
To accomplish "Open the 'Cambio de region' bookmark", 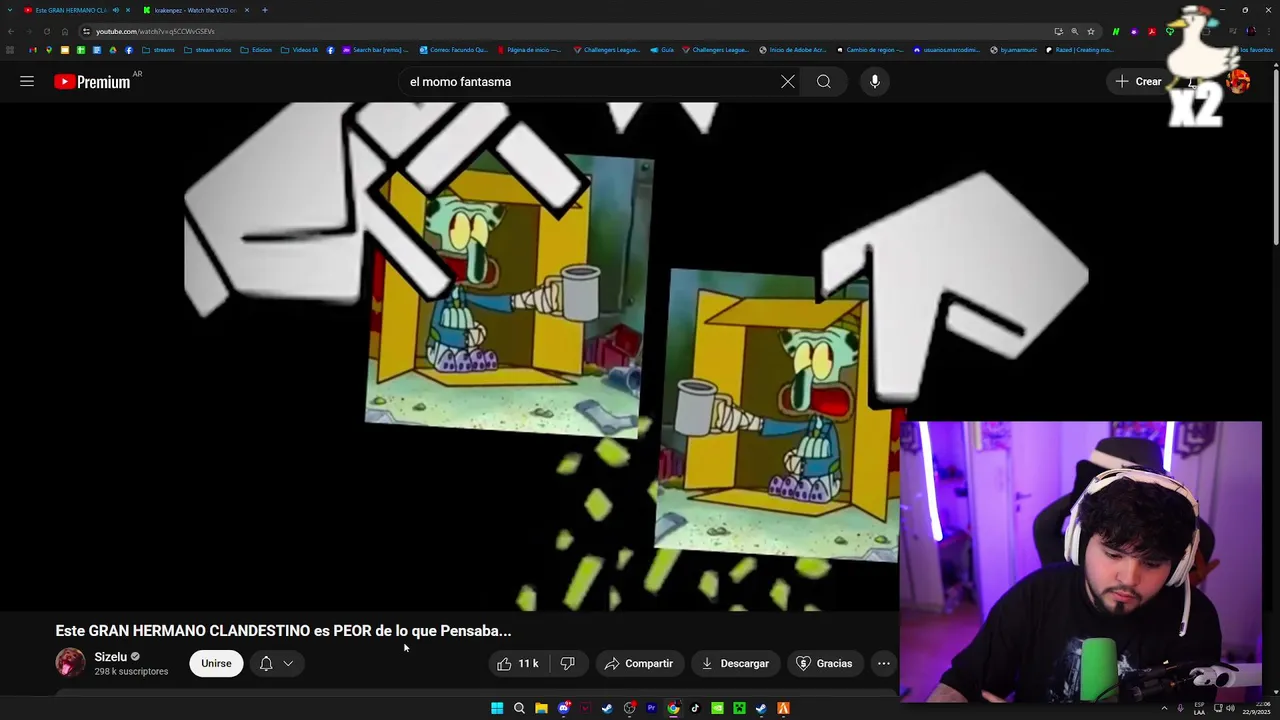I will click(870, 50).
